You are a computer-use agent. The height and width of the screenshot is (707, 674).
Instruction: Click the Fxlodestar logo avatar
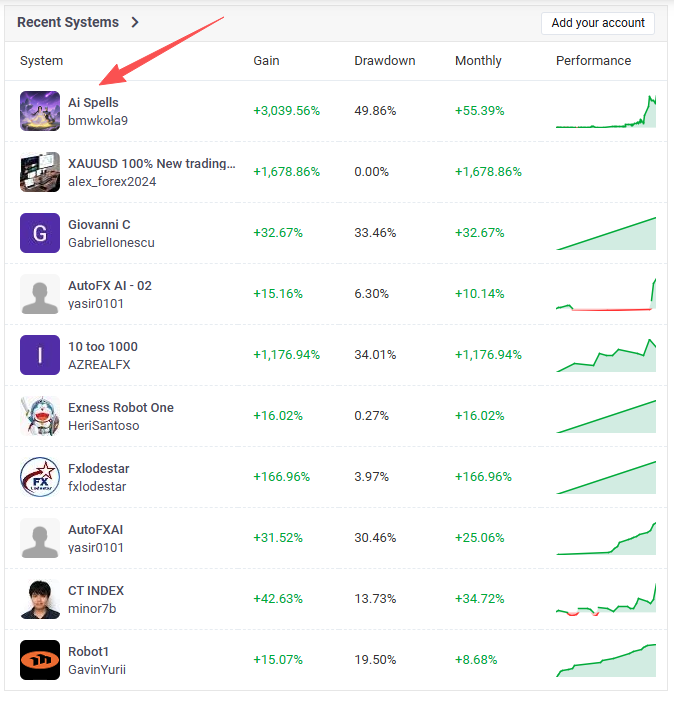pos(40,477)
